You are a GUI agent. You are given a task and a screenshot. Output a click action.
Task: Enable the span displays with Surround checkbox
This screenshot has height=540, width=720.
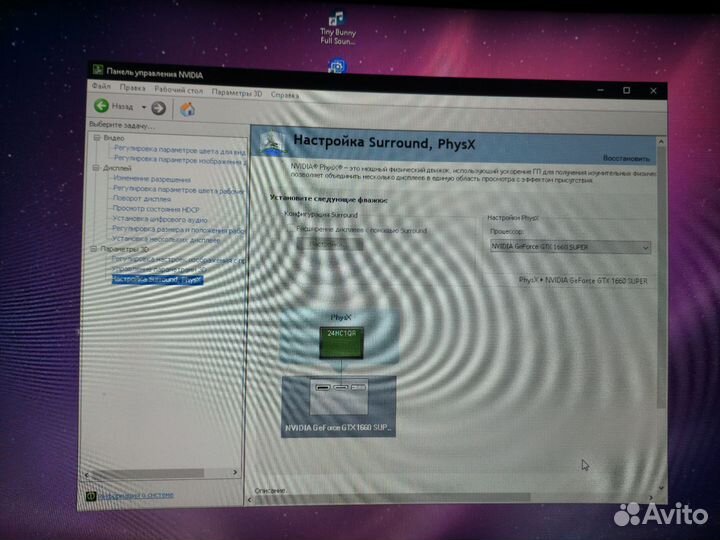[x=291, y=230]
